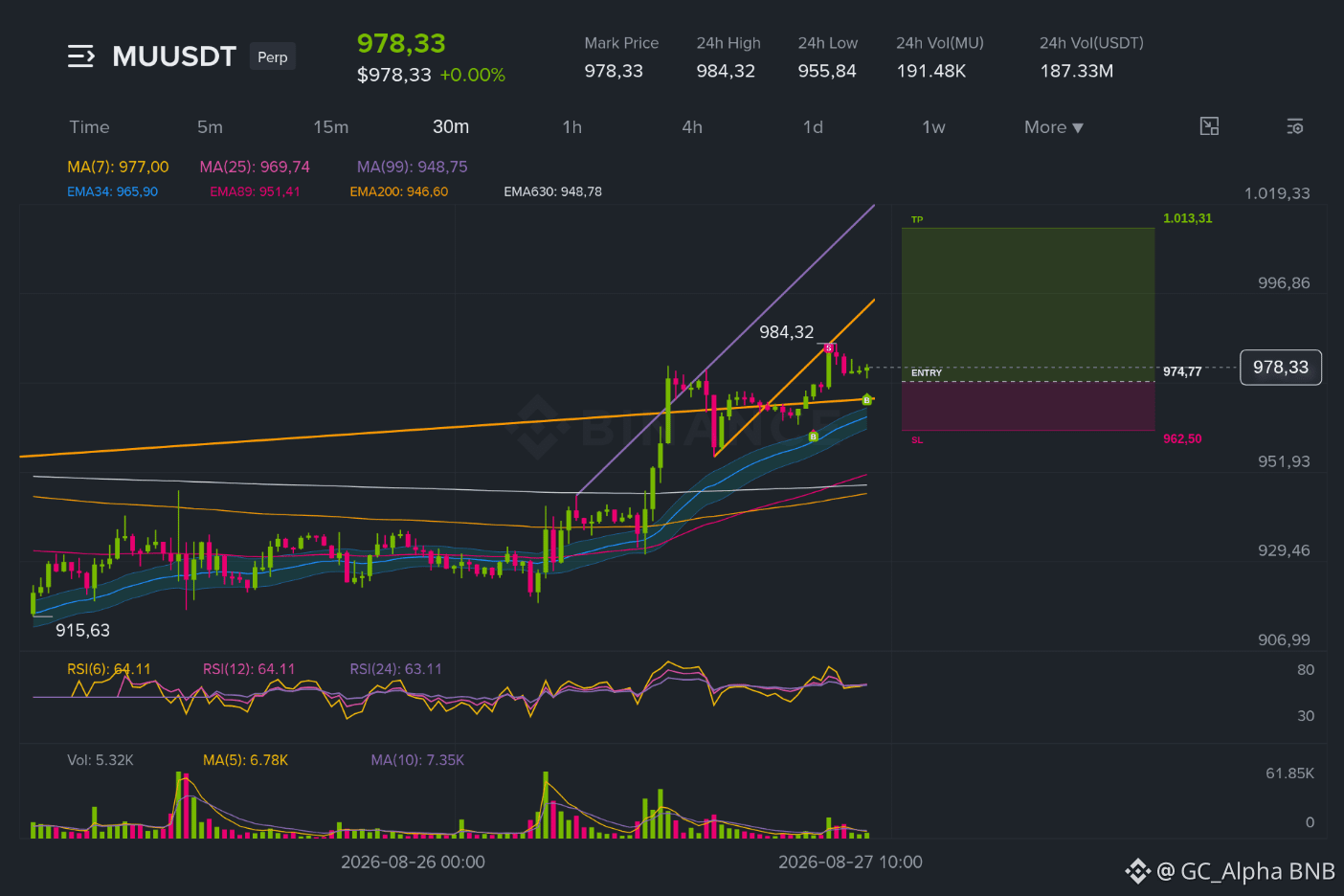Tap the EMA89: 951,41 indicator label

click(x=255, y=191)
